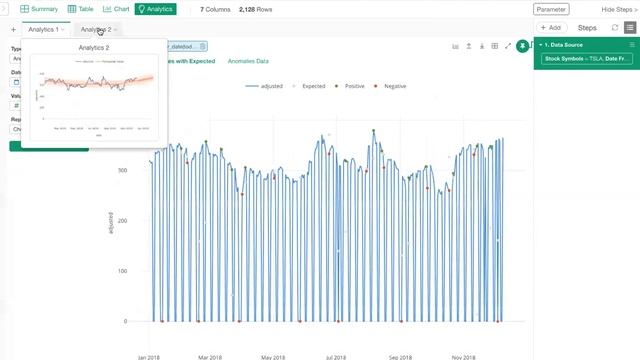Switch to the Chart view

(116, 9)
